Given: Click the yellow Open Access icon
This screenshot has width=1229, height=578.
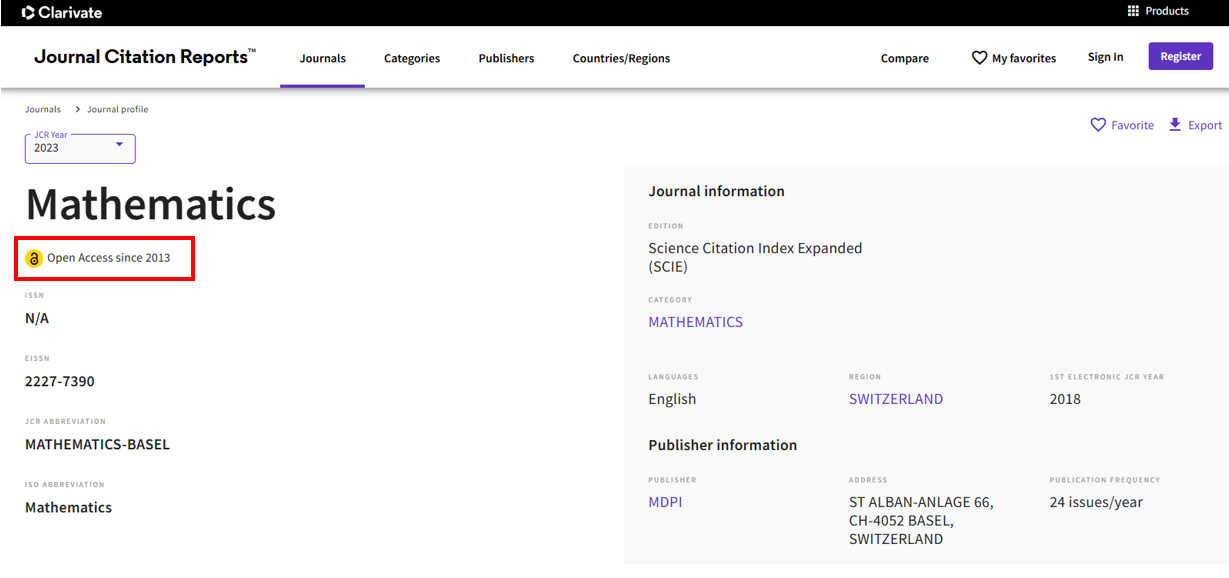Looking at the screenshot, I should click(34, 258).
